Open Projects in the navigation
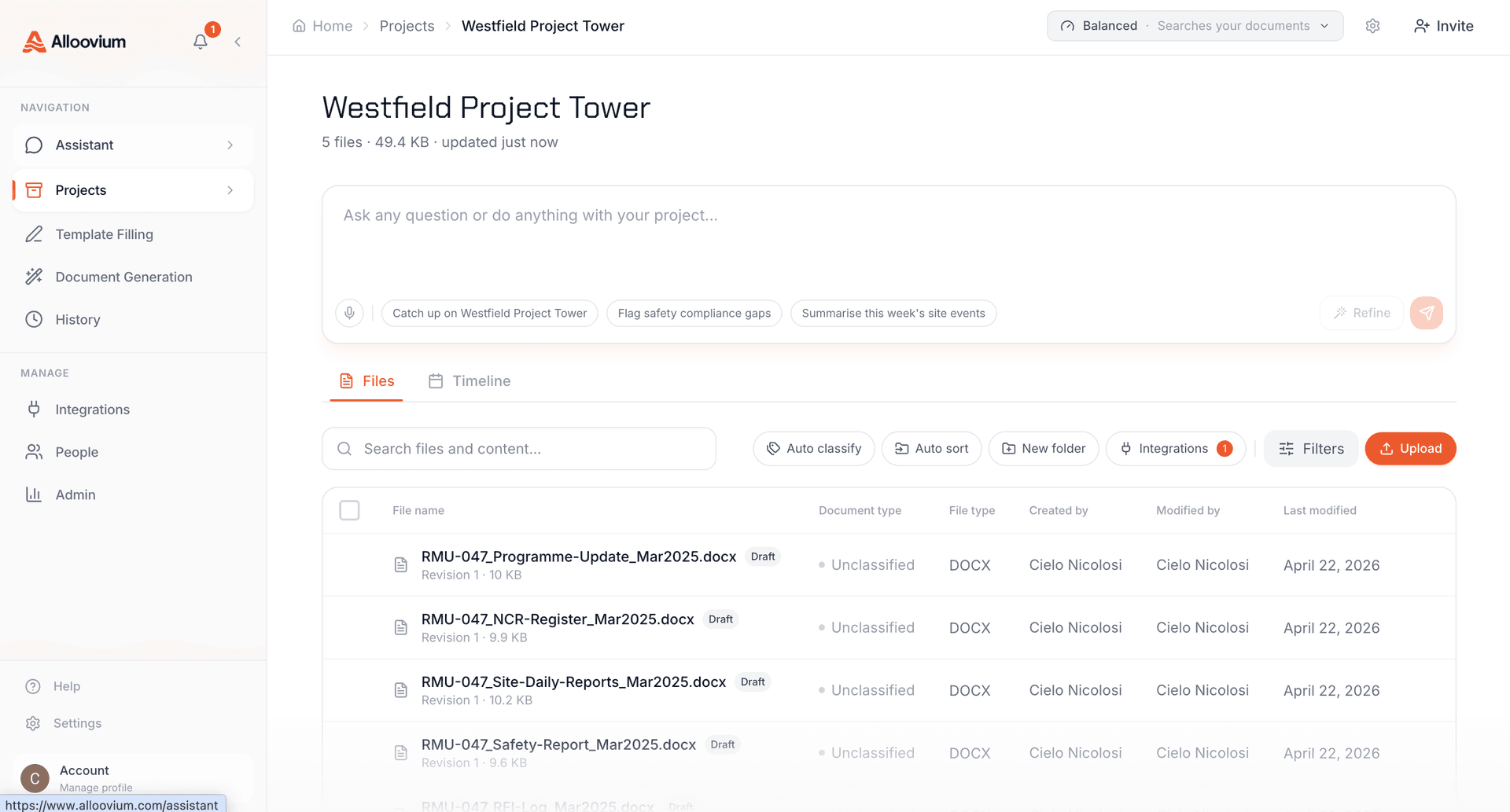 click(133, 190)
